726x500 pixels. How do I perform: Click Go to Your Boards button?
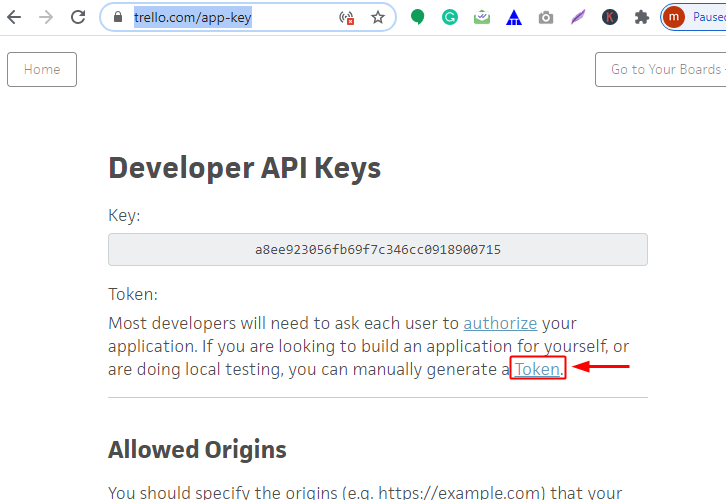(x=661, y=69)
